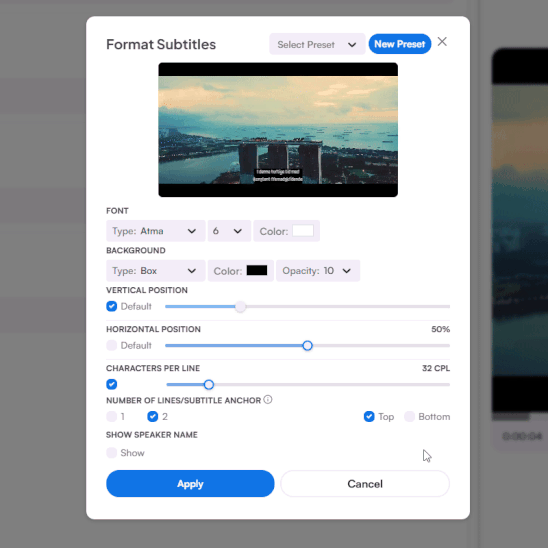Click the New Preset button
Viewport: 548px width, 548px height.
400,44
